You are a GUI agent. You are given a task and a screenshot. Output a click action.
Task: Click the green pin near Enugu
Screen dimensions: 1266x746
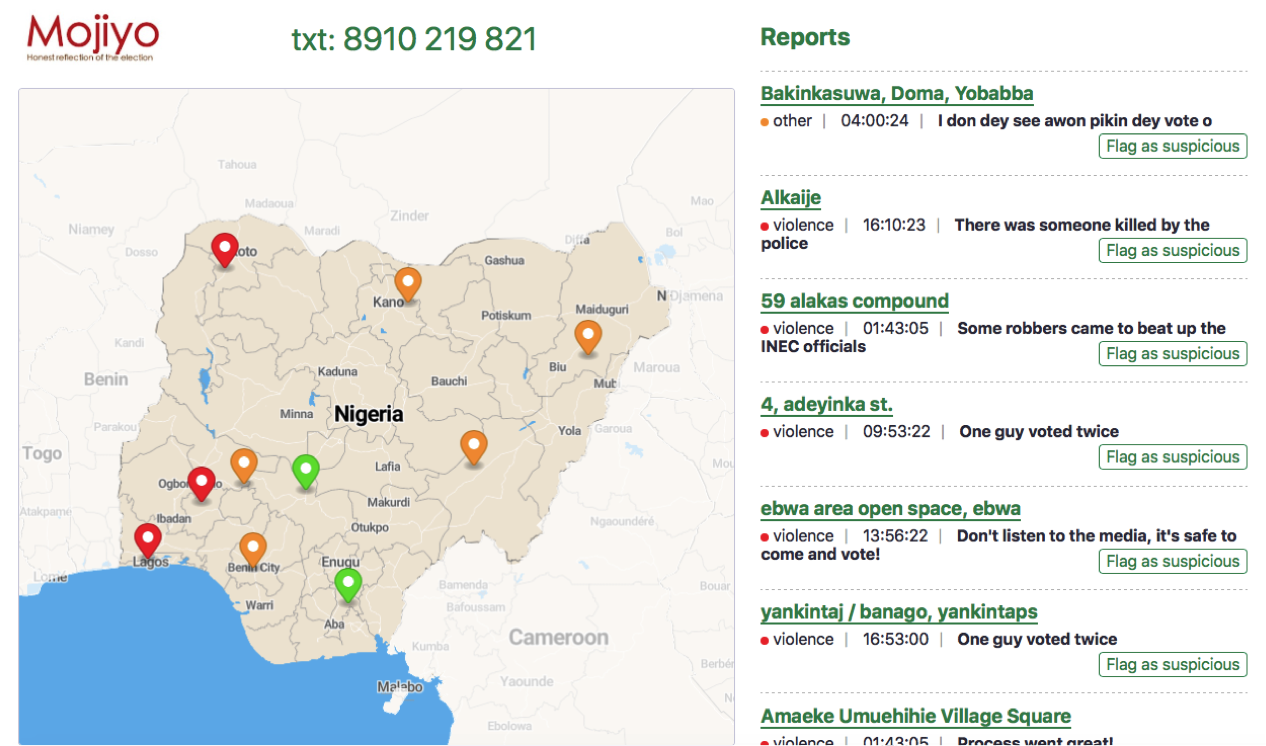click(348, 586)
